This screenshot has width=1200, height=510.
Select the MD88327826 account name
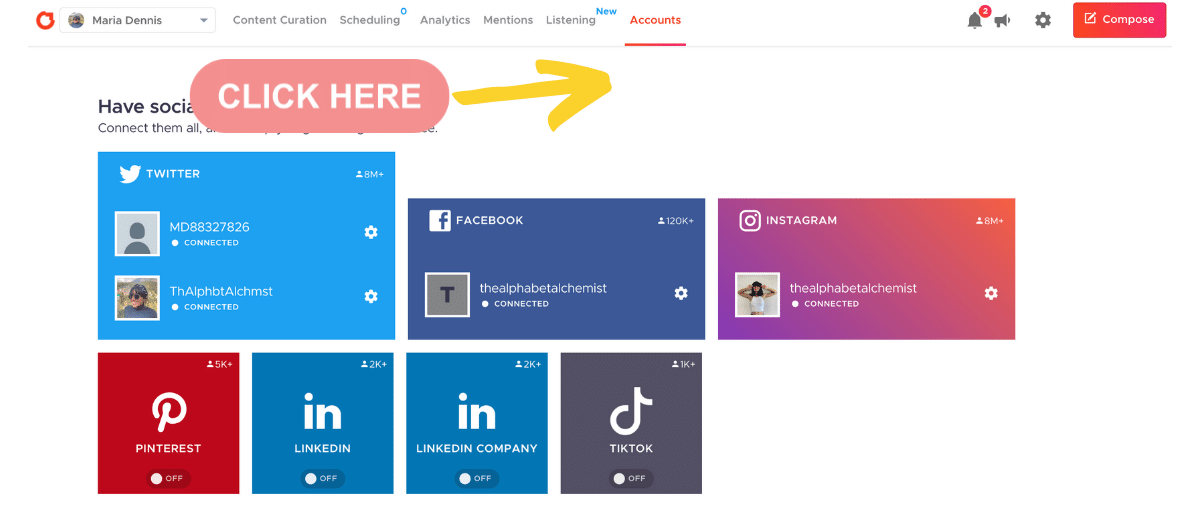coord(209,227)
